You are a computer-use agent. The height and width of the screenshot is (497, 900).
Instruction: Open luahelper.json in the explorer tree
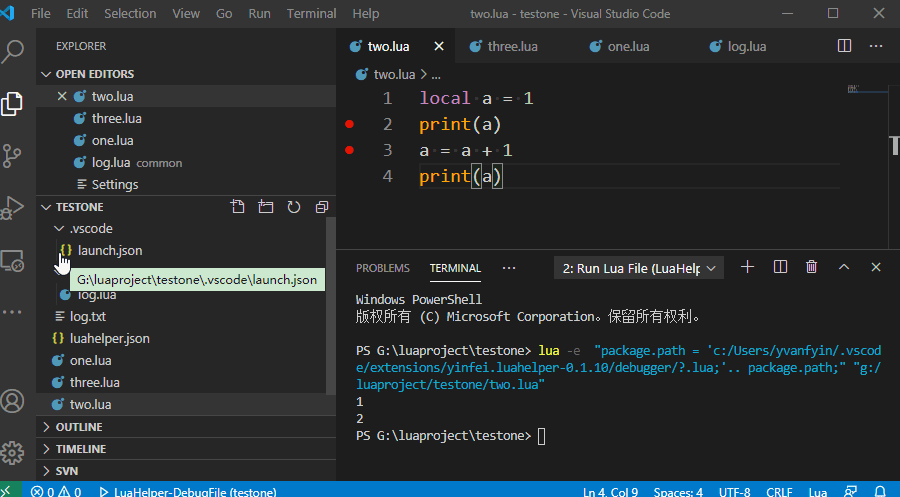(110, 339)
